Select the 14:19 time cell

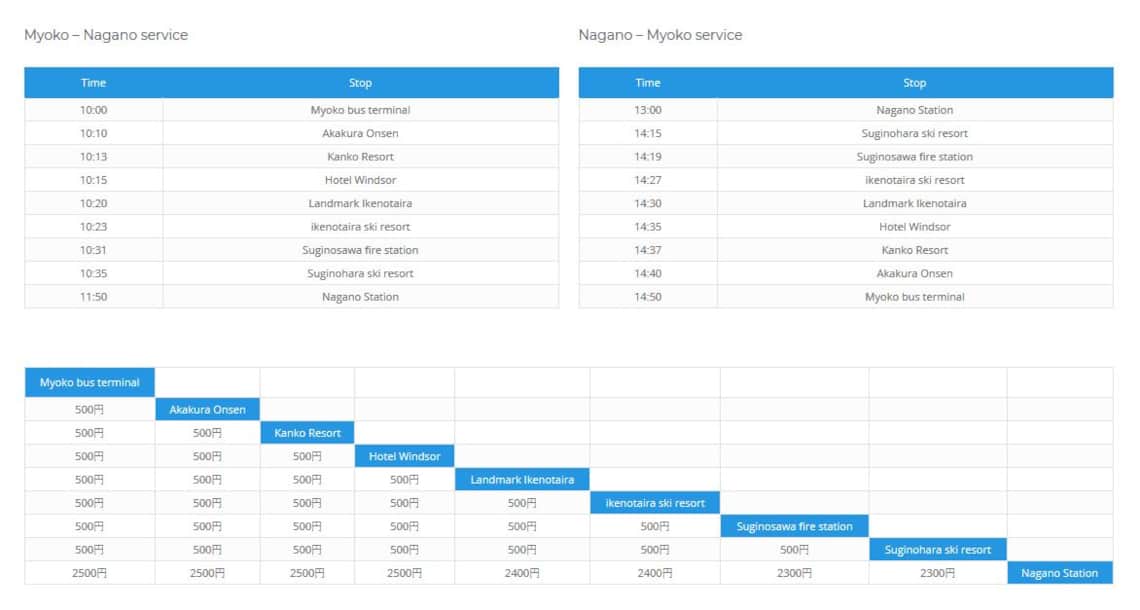click(x=648, y=156)
